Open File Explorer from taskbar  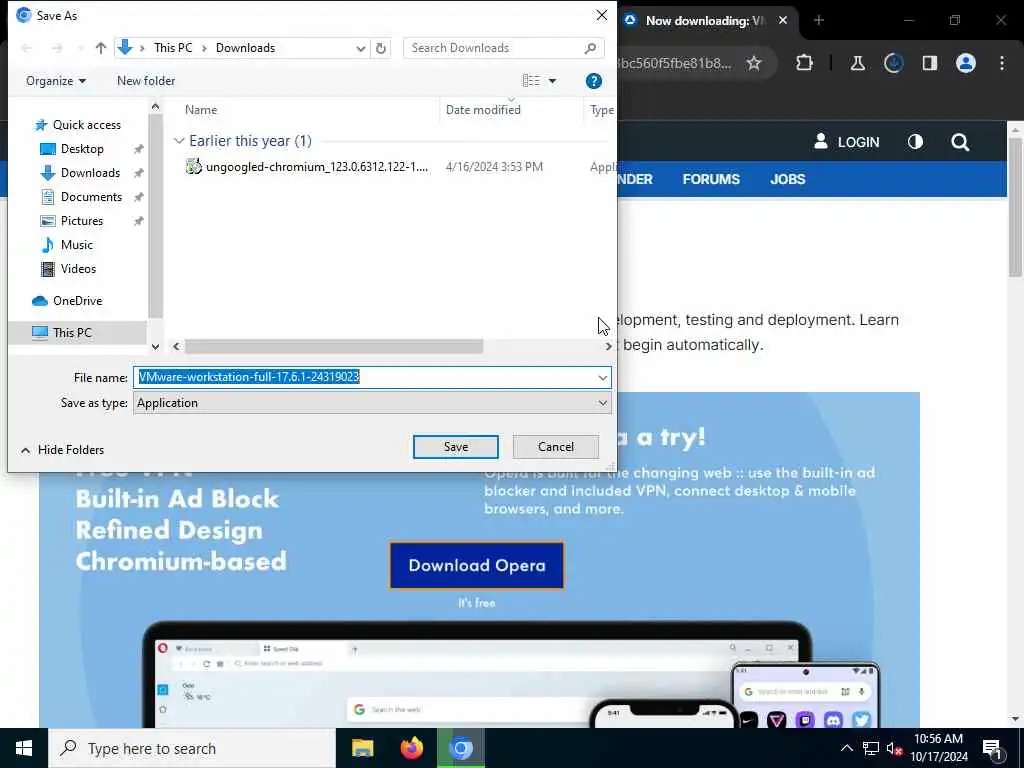[x=362, y=748]
